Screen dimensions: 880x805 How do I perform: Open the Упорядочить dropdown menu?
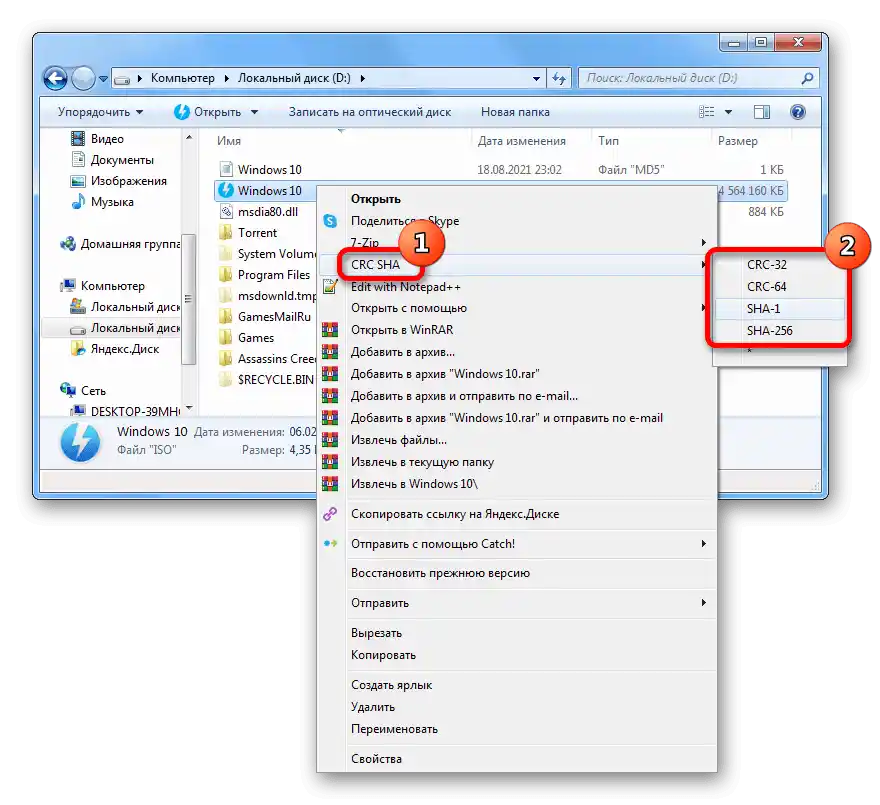point(100,112)
